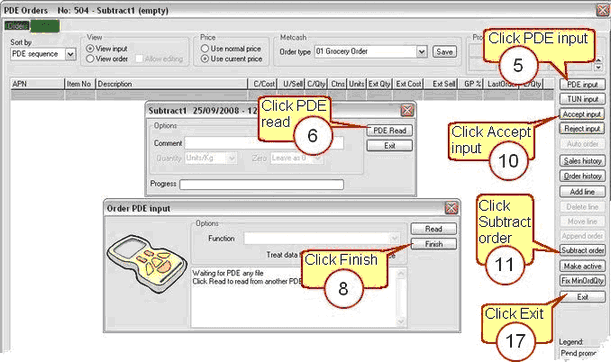Screen dimensions: 611x362
Task: Click inside the Comment text field
Action: (x=264, y=143)
